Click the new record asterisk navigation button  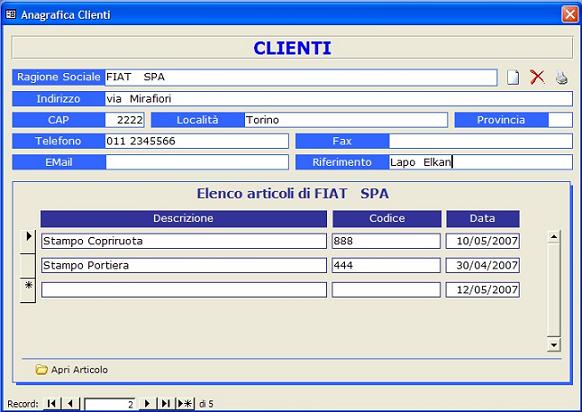pyautogui.click(x=185, y=403)
